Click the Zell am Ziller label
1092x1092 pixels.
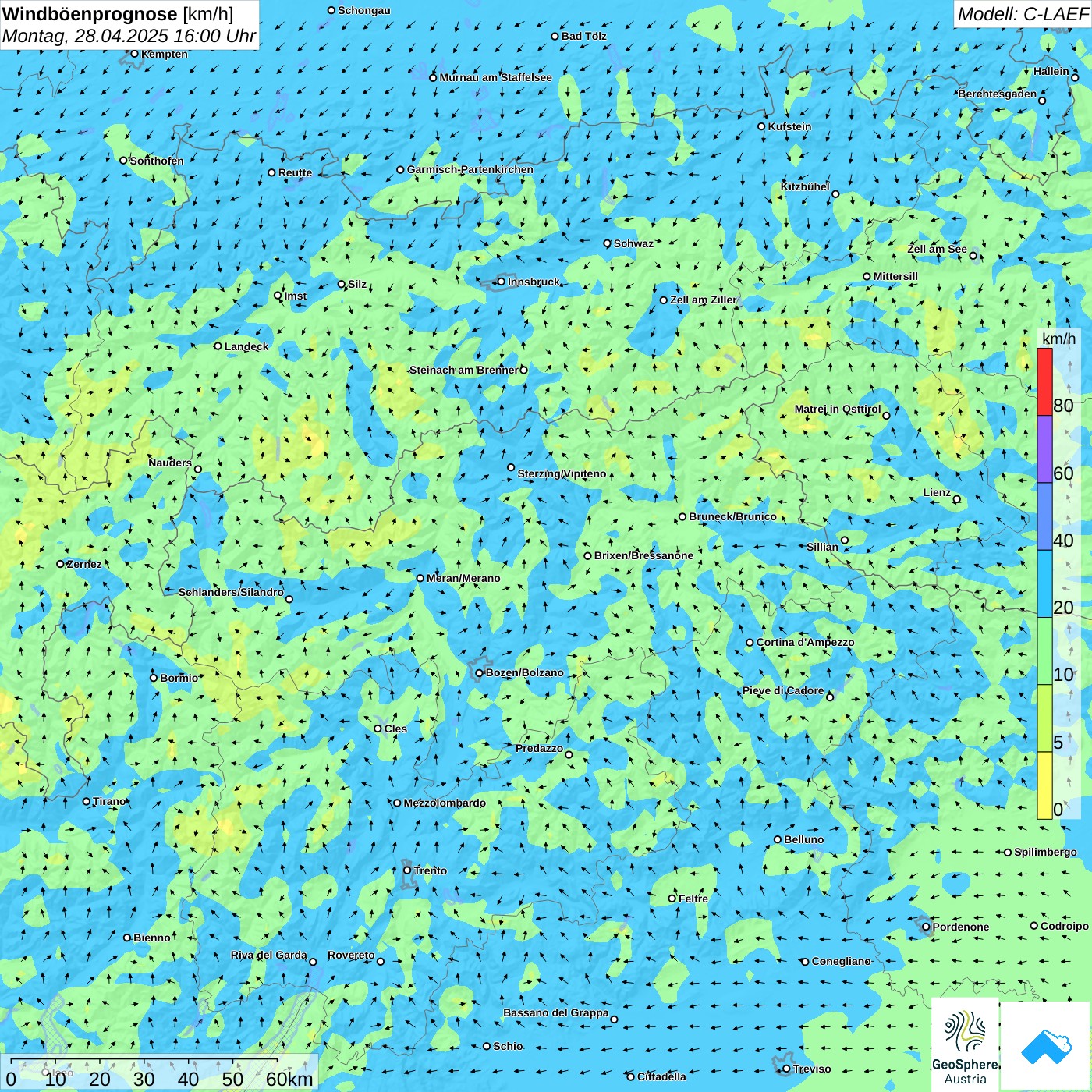704,300
